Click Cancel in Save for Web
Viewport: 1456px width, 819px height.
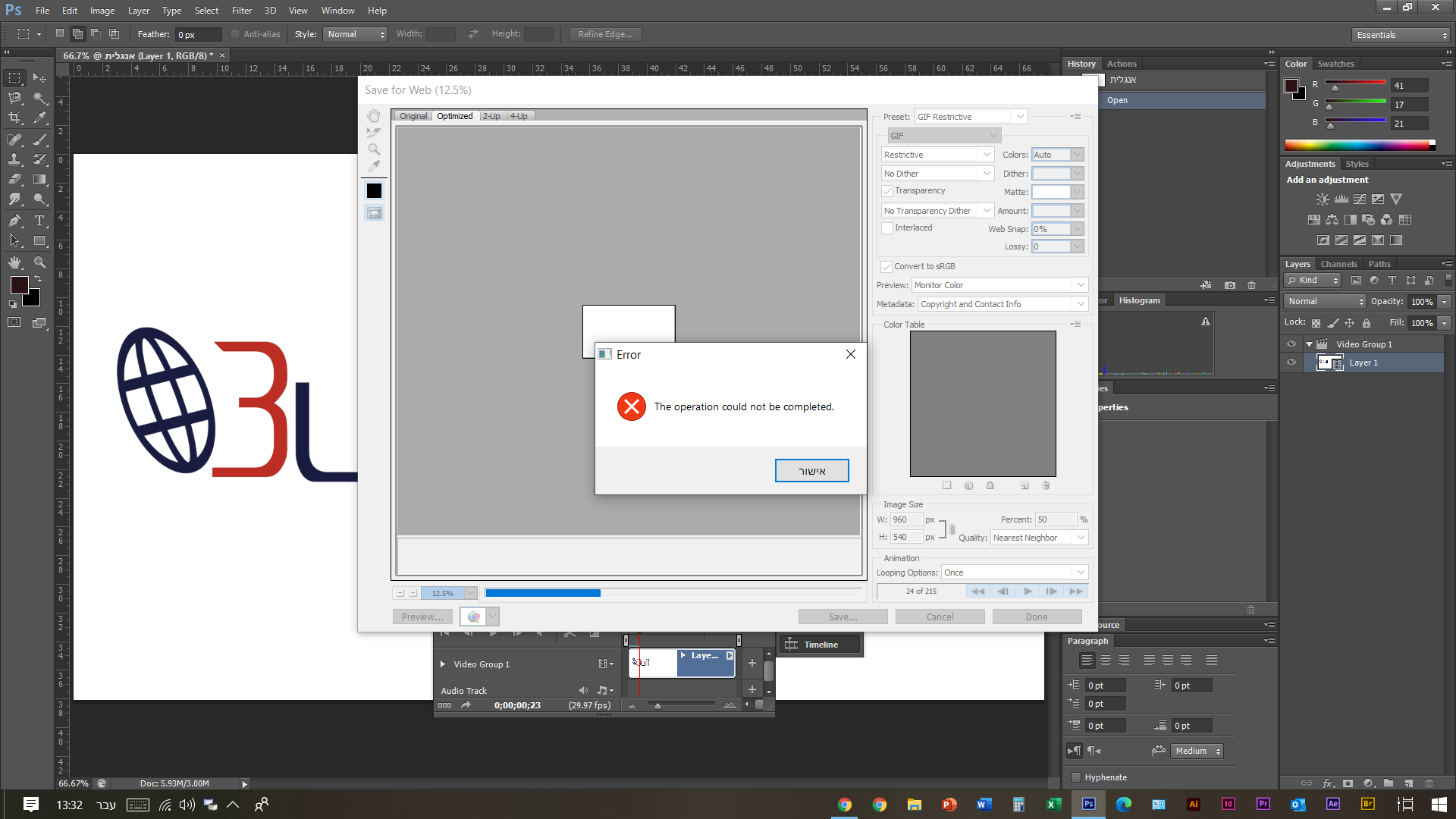coord(940,617)
